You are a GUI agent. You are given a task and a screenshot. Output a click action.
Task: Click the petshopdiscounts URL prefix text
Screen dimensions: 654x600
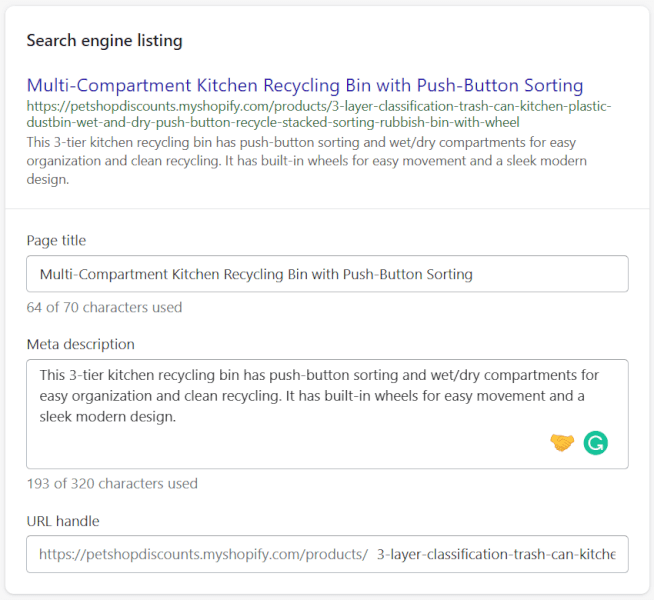click(x=204, y=555)
